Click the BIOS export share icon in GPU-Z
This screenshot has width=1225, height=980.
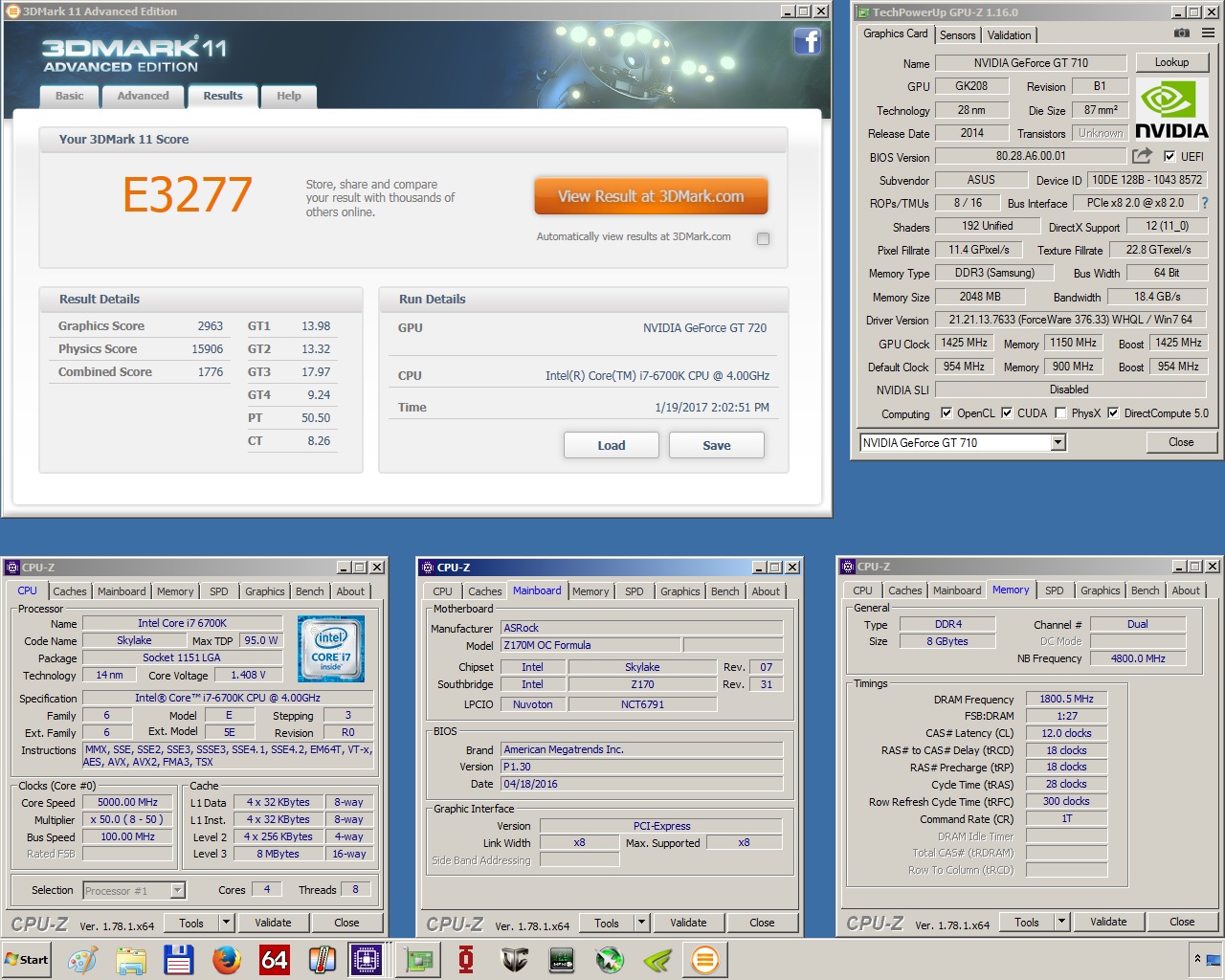[1142, 156]
